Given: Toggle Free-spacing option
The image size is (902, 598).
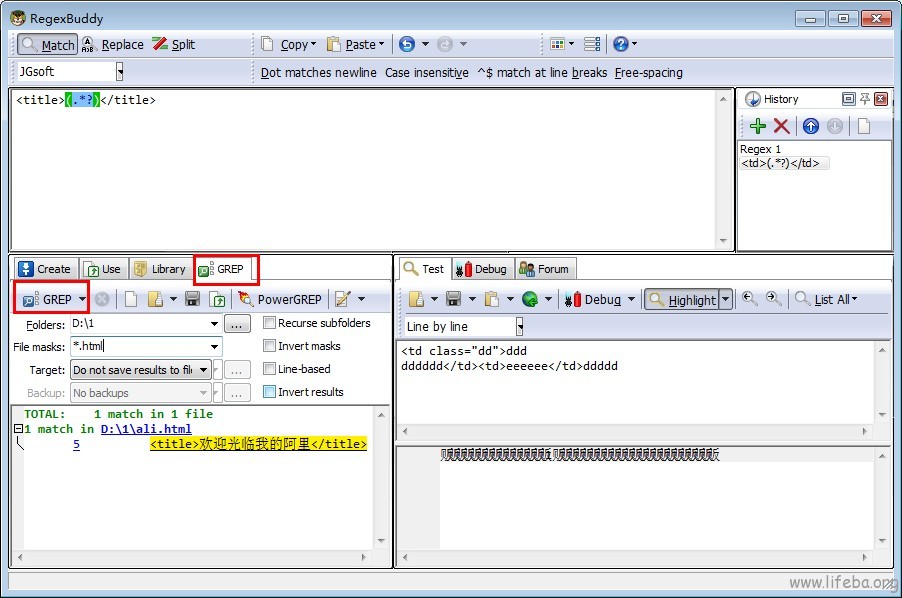Looking at the screenshot, I should 648,72.
